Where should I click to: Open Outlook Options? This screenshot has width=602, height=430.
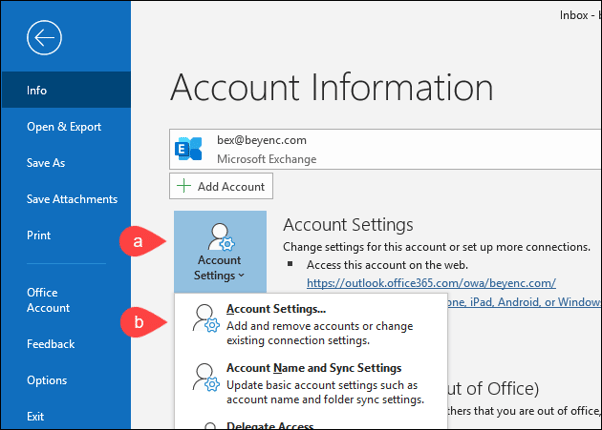[x=47, y=380]
